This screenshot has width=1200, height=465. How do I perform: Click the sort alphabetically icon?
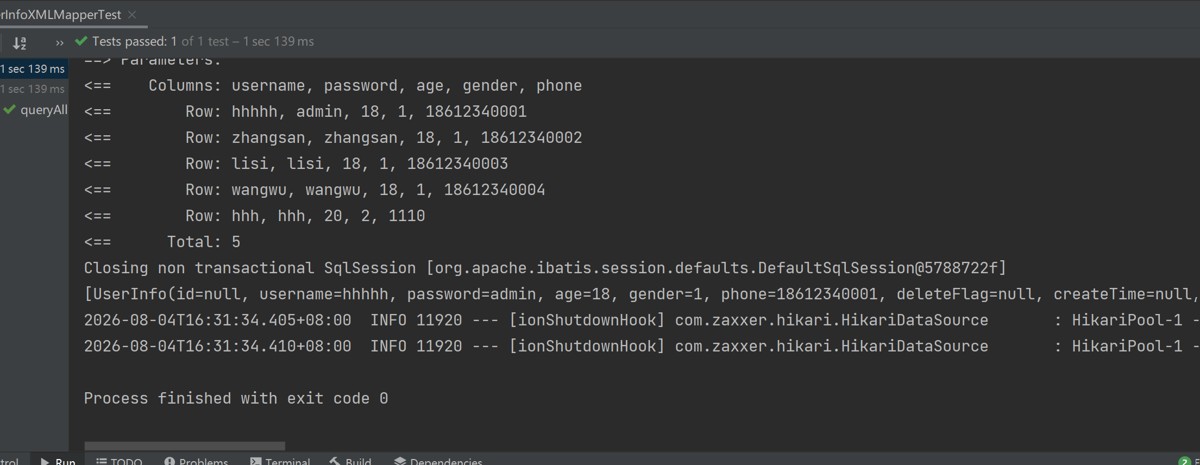[19, 42]
